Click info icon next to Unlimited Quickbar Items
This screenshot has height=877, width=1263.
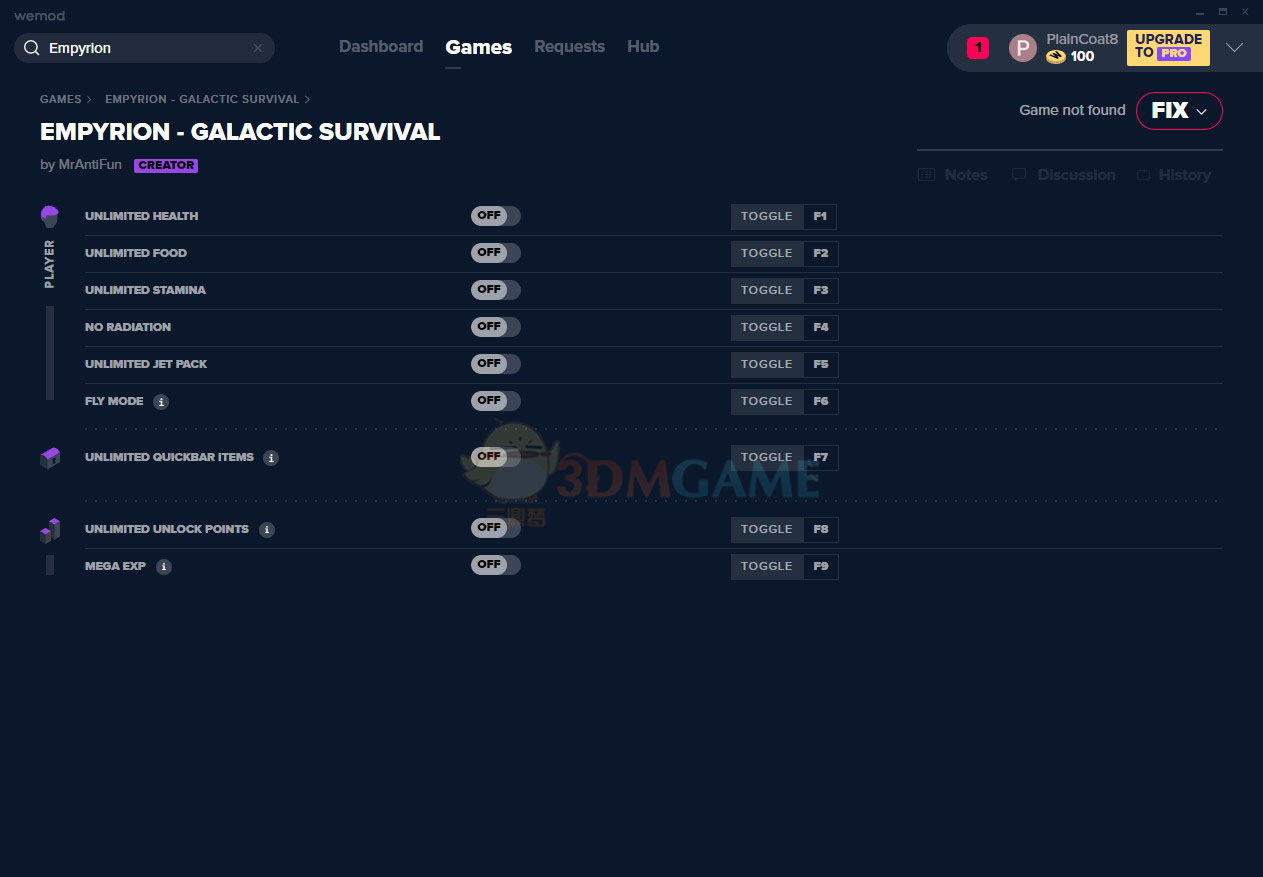pyautogui.click(x=271, y=458)
